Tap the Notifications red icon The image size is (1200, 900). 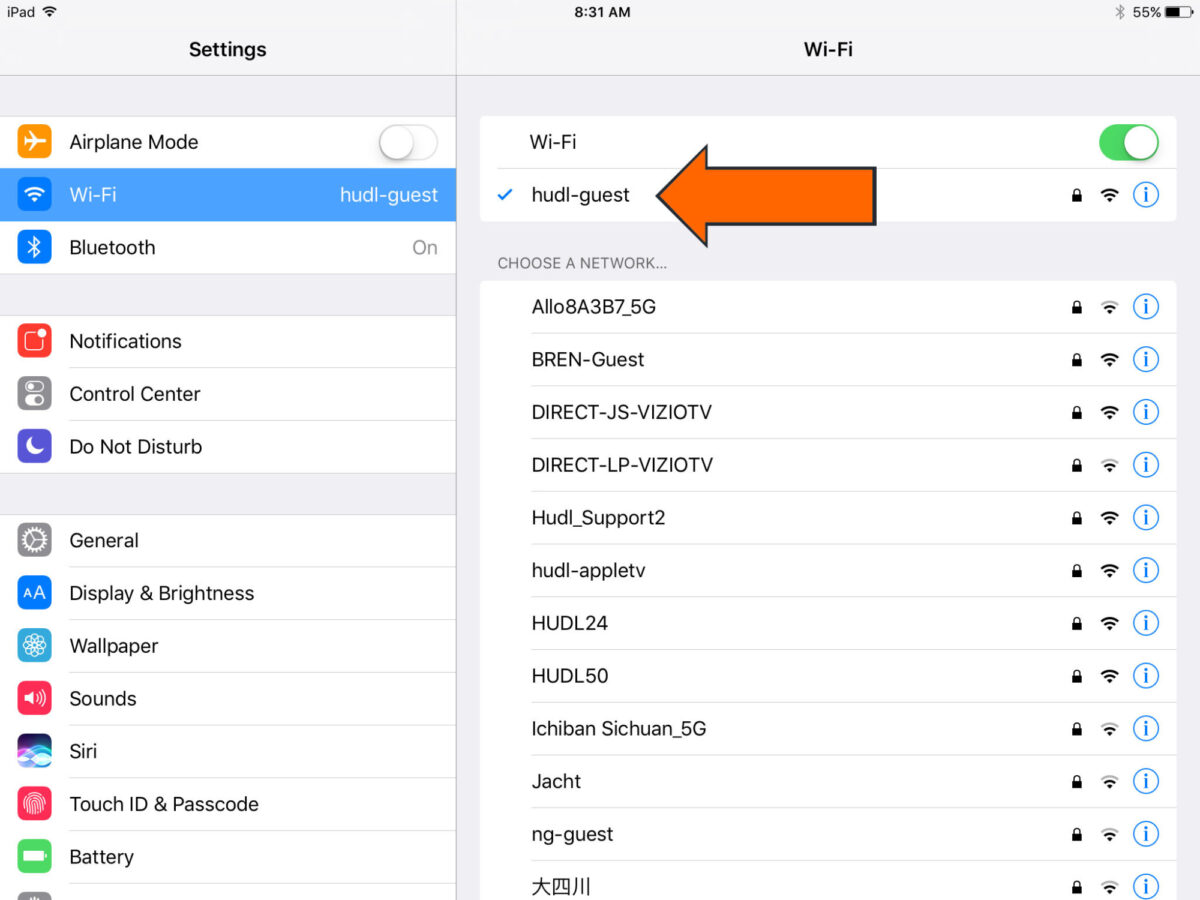(x=35, y=341)
